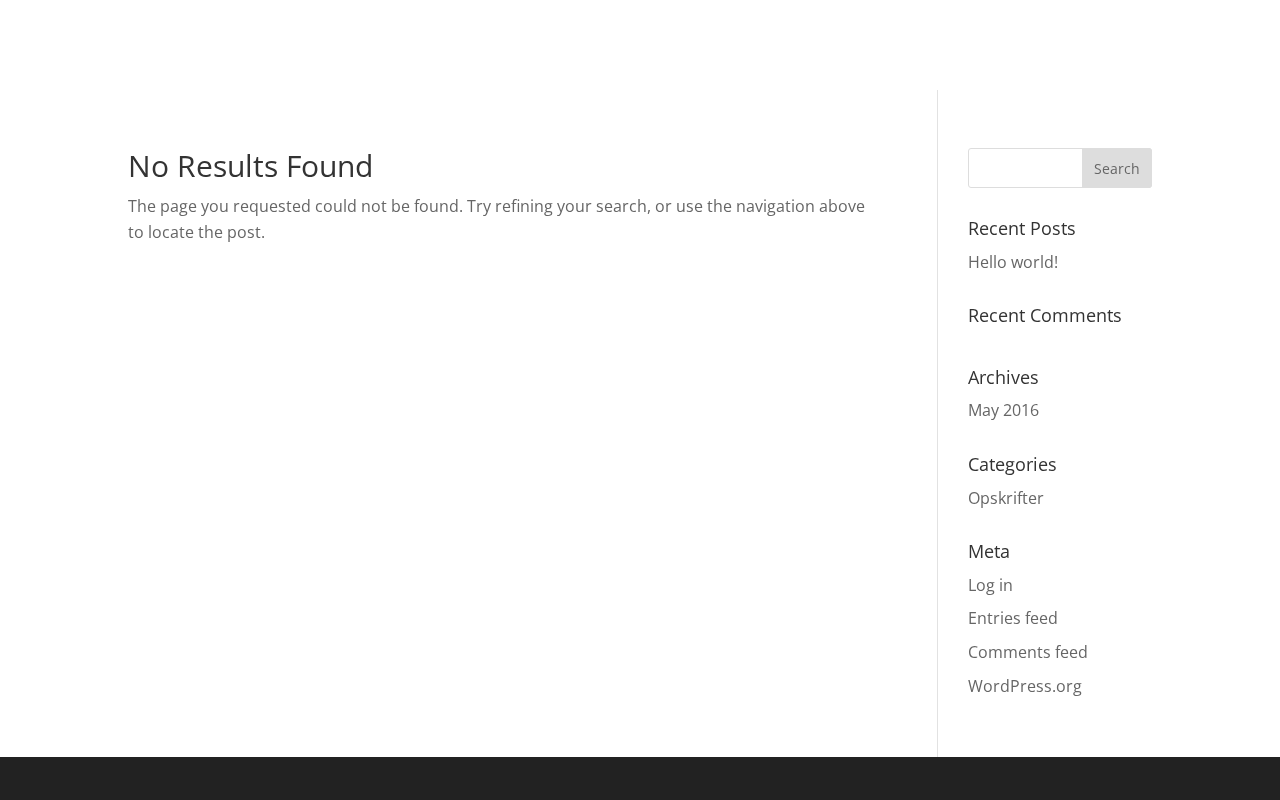
Task: Go to the Log in page
Action: pyautogui.click(x=990, y=585)
